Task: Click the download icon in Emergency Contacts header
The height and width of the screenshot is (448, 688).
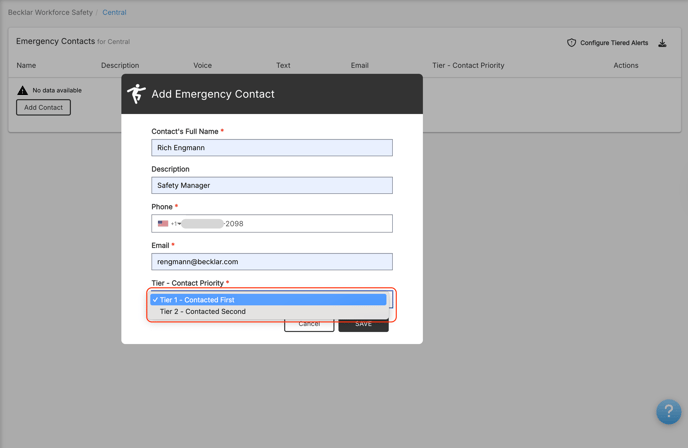Action: [x=662, y=43]
